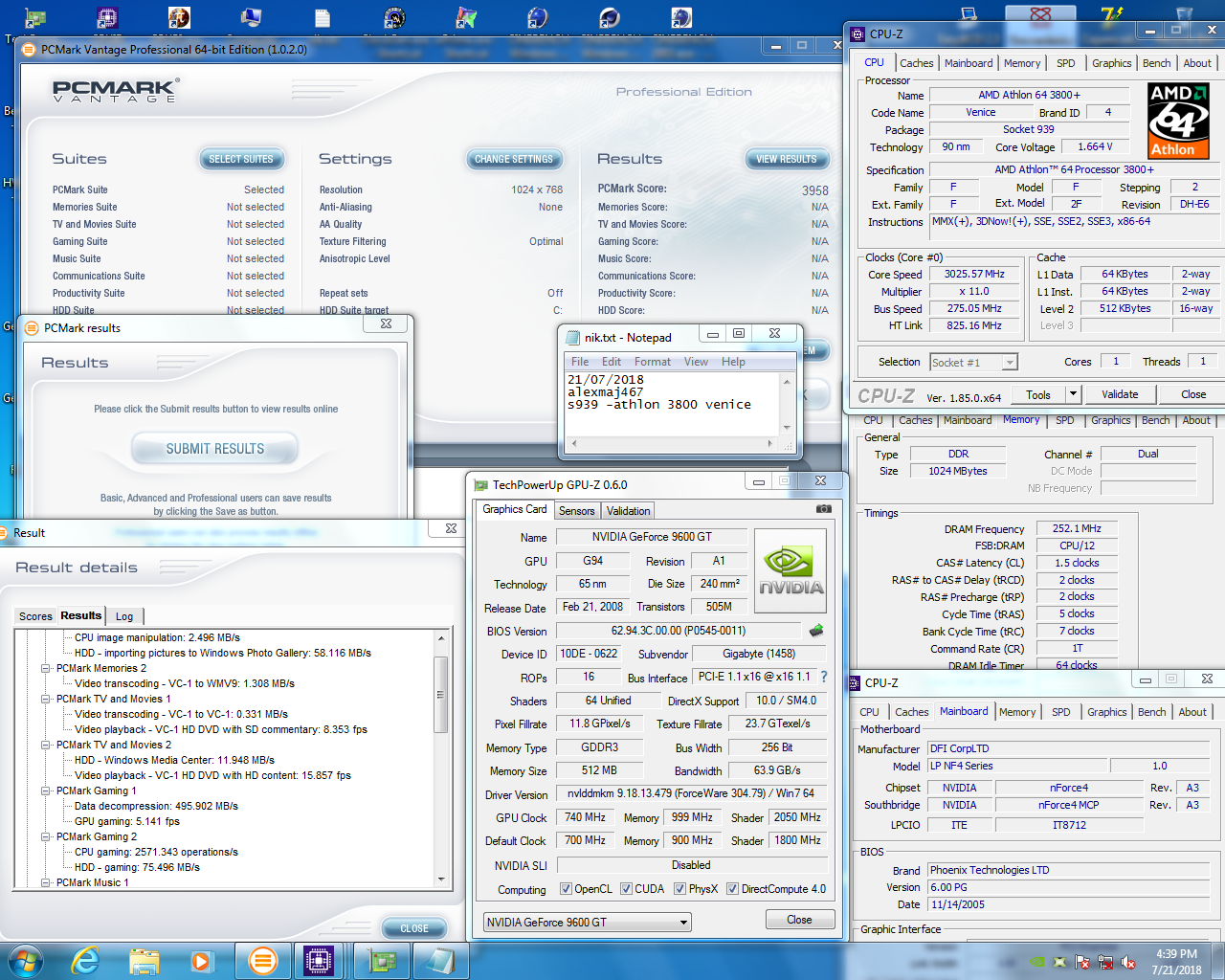Open the GeForce 9600 GT card dropdown
This screenshot has height=980, width=1225.
click(588, 923)
